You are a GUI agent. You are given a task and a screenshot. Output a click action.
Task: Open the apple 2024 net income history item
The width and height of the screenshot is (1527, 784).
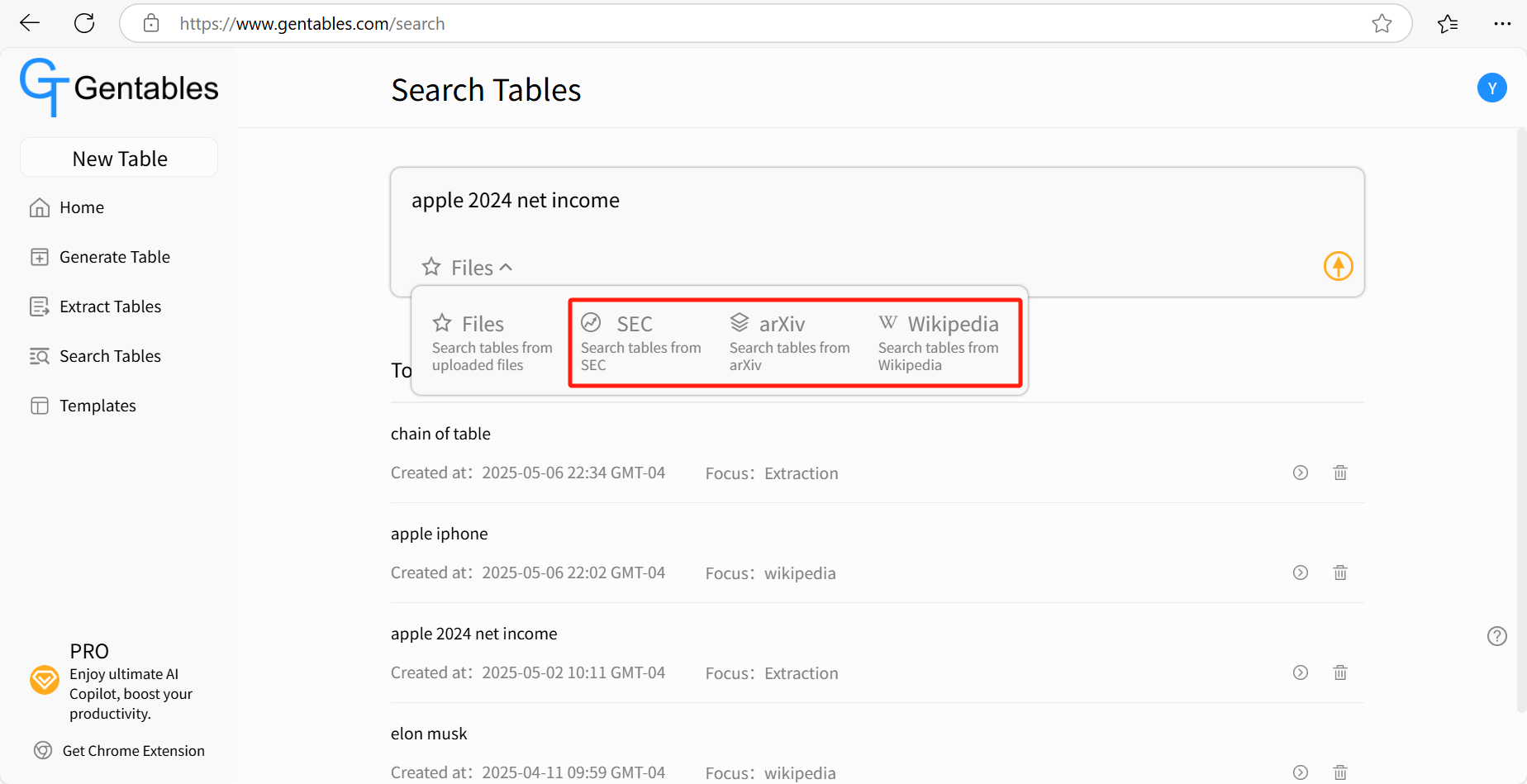pos(473,634)
